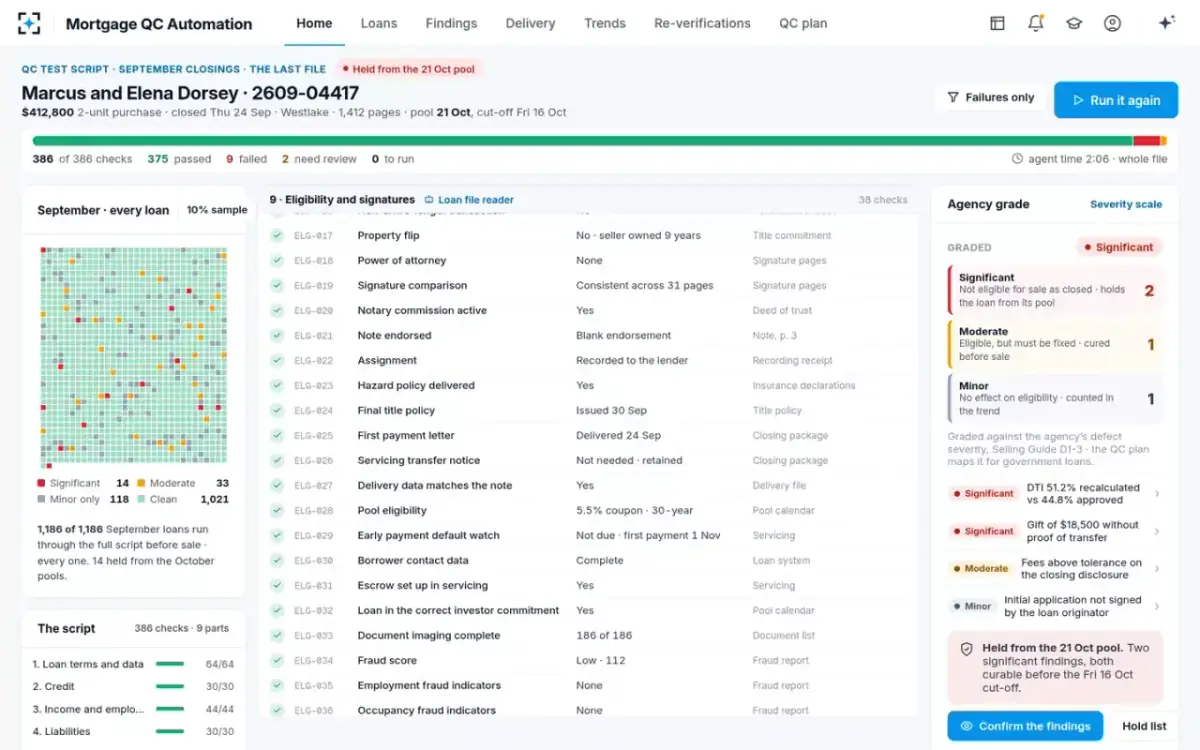Expand the Gift of $18,500 finding

point(1054,531)
